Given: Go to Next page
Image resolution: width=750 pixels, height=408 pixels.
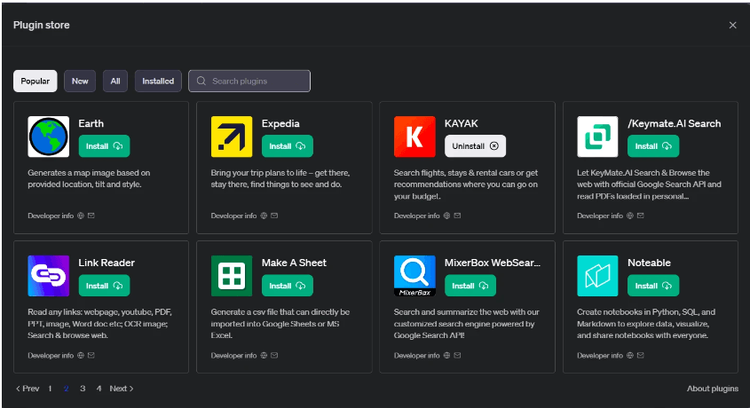Looking at the screenshot, I should (x=121, y=388).
